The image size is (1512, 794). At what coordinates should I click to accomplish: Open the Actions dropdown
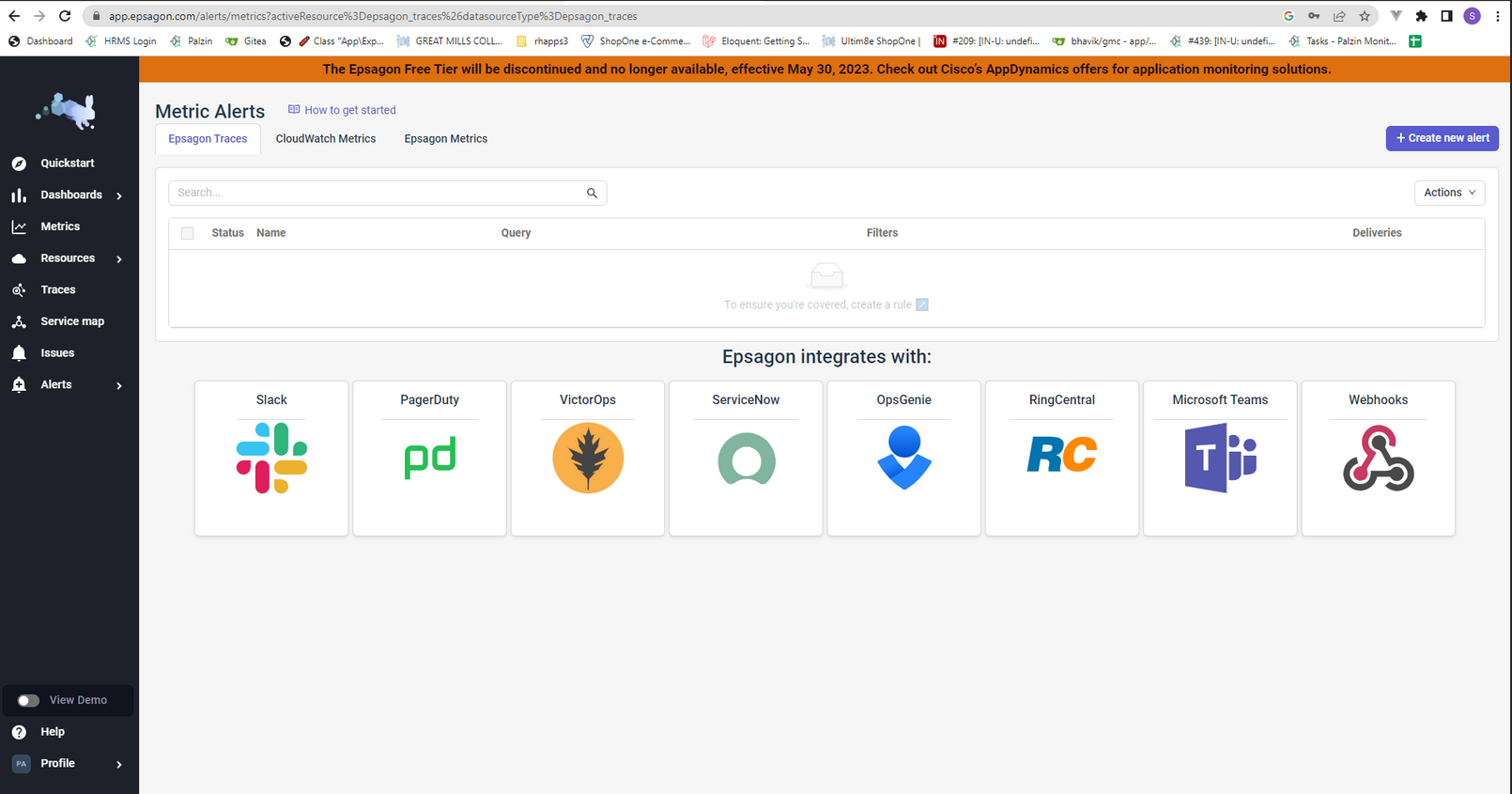point(1449,193)
